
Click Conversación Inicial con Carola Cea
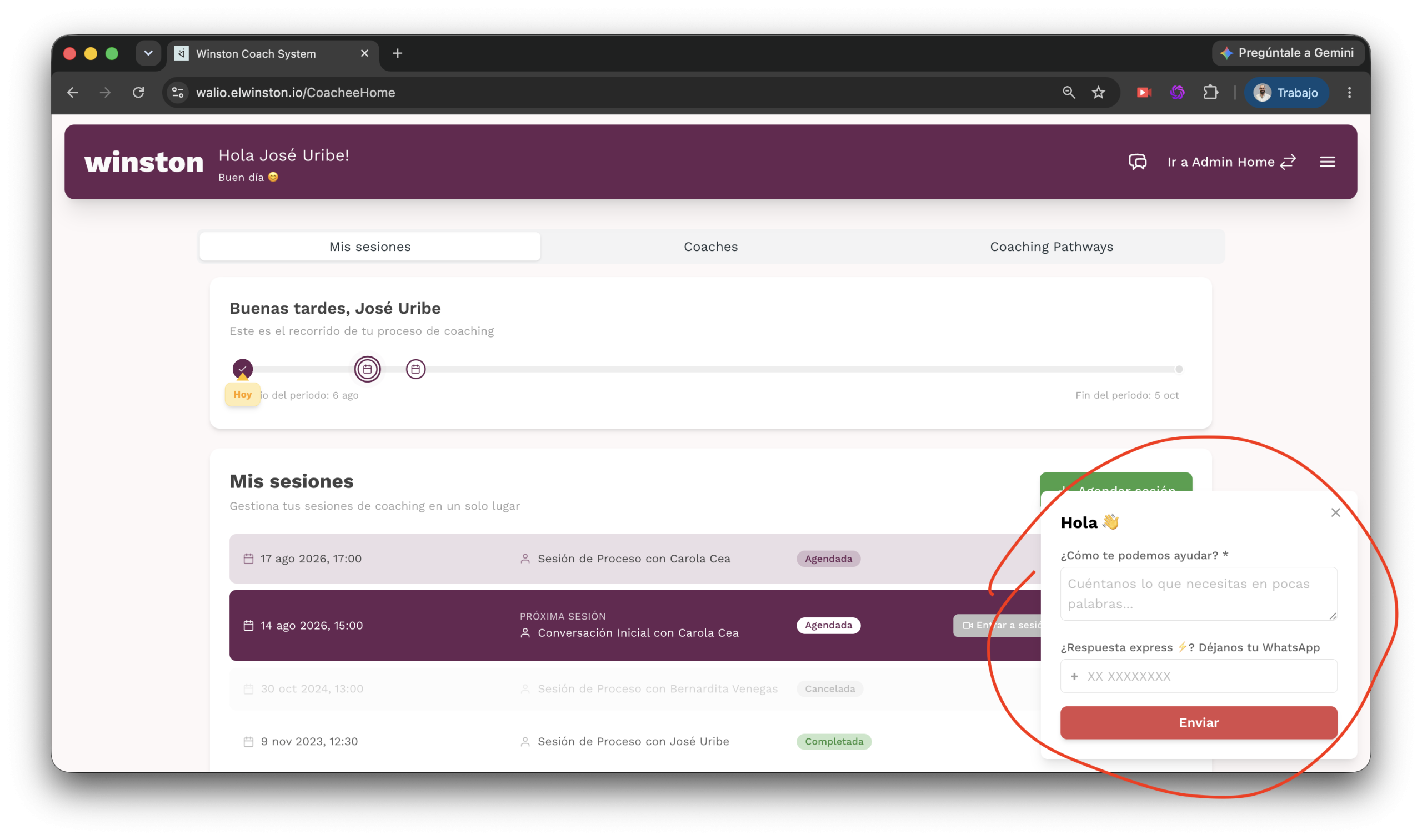coord(638,633)
